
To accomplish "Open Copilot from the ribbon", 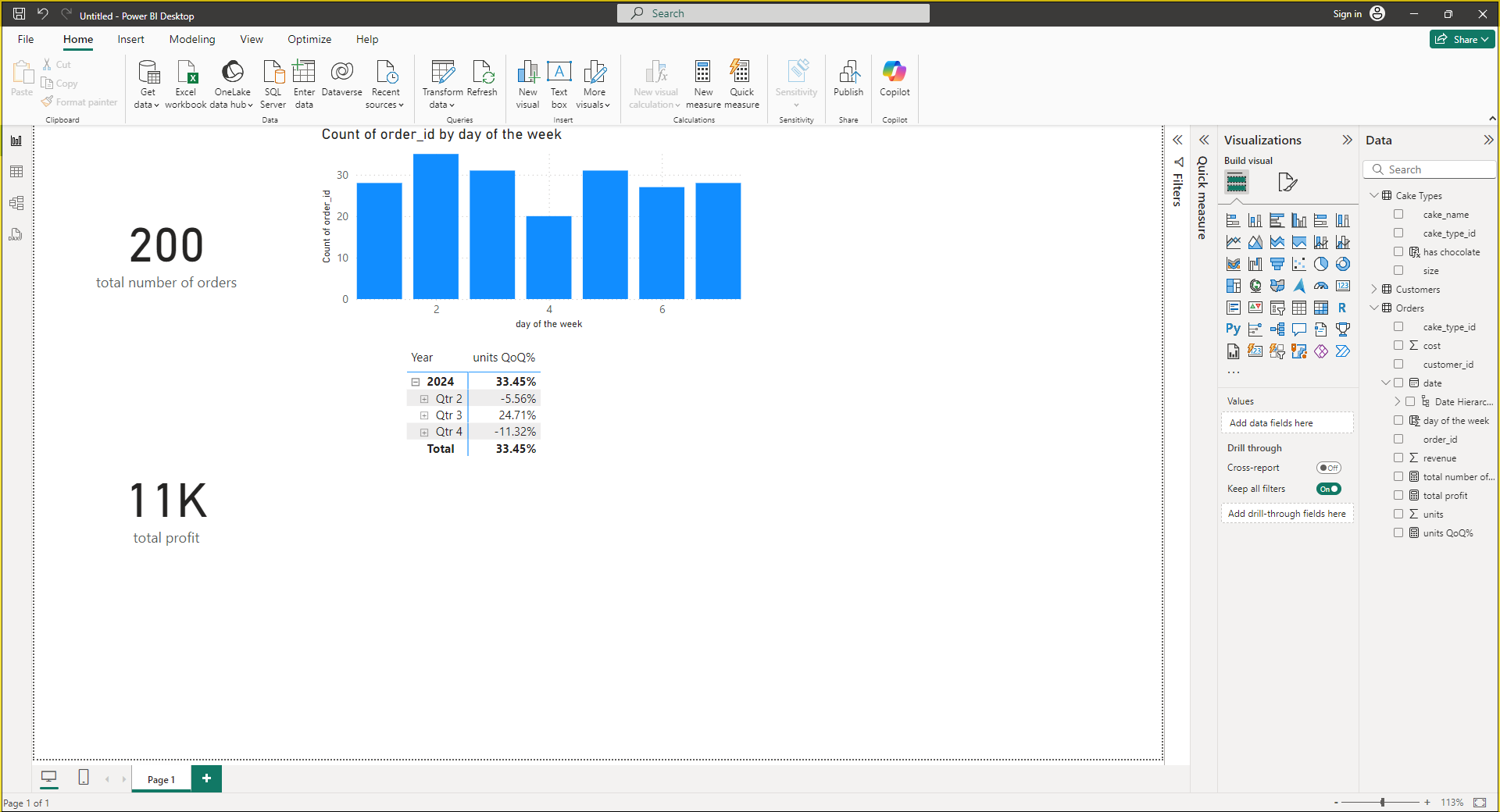I will (x=895, y=78).
